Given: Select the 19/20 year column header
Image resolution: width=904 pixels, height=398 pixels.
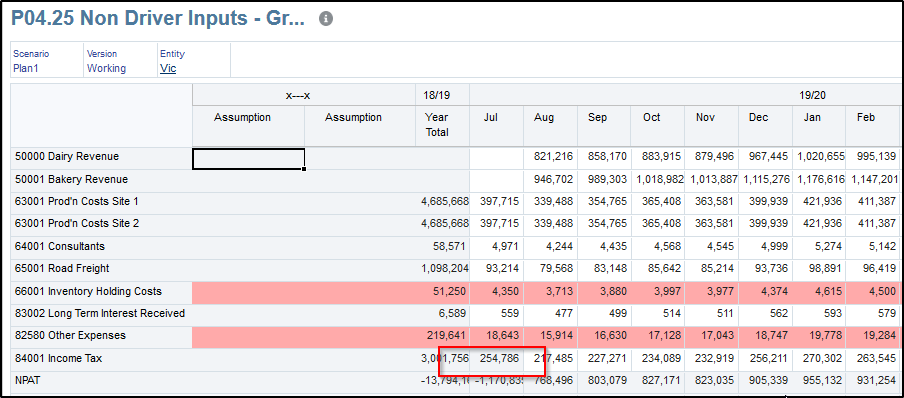Looking at the screenshot, I should [812, 95].
